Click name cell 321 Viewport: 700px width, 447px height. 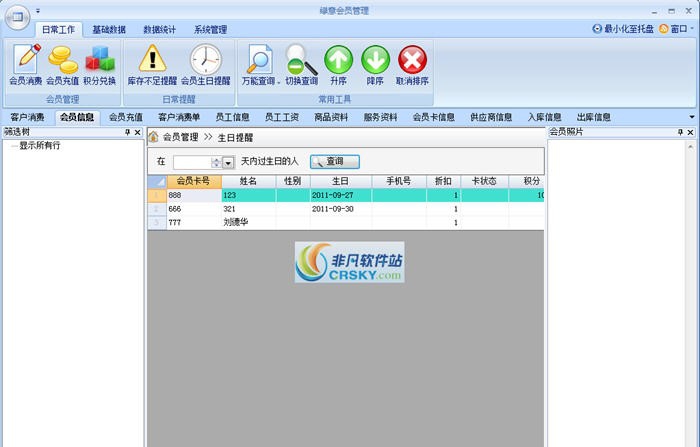[249, 209]
